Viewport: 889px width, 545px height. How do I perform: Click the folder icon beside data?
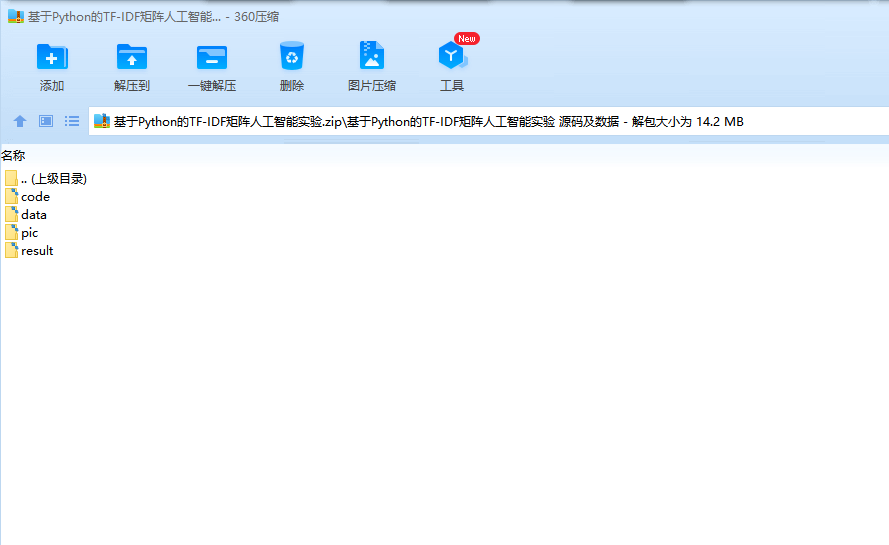[11, 215]
